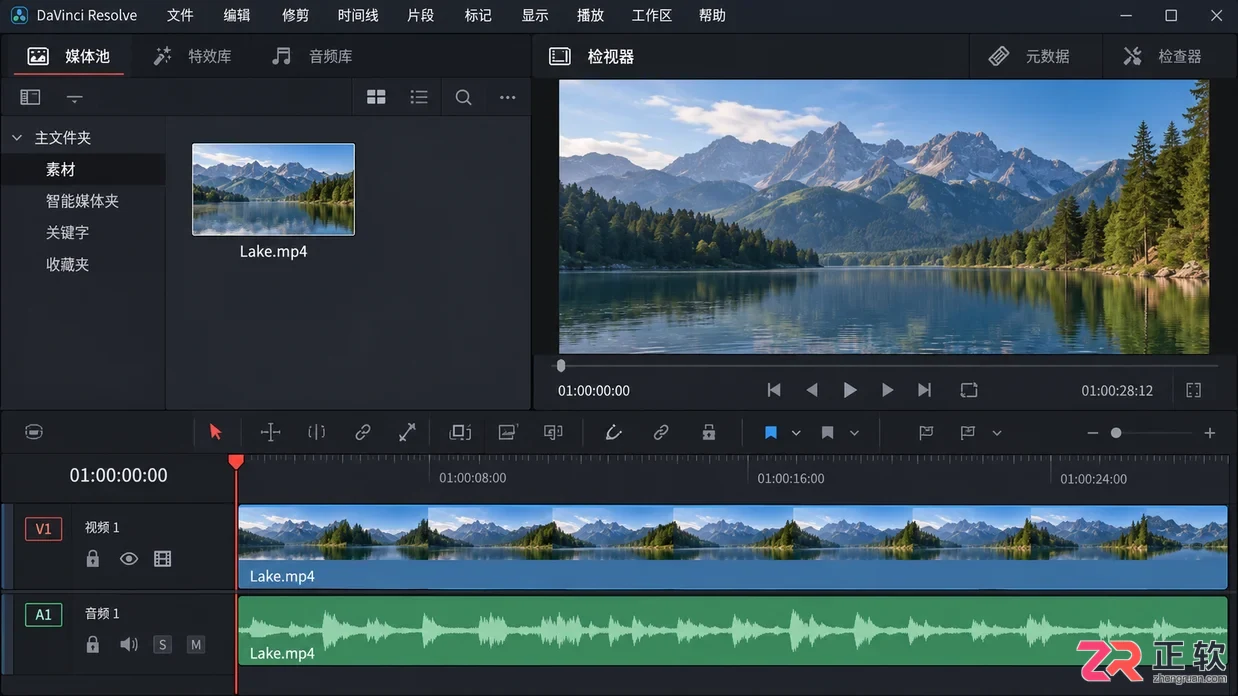Open the 元数据 panel
This screenshot has width=1238, height=696.
coord(1029,56)
